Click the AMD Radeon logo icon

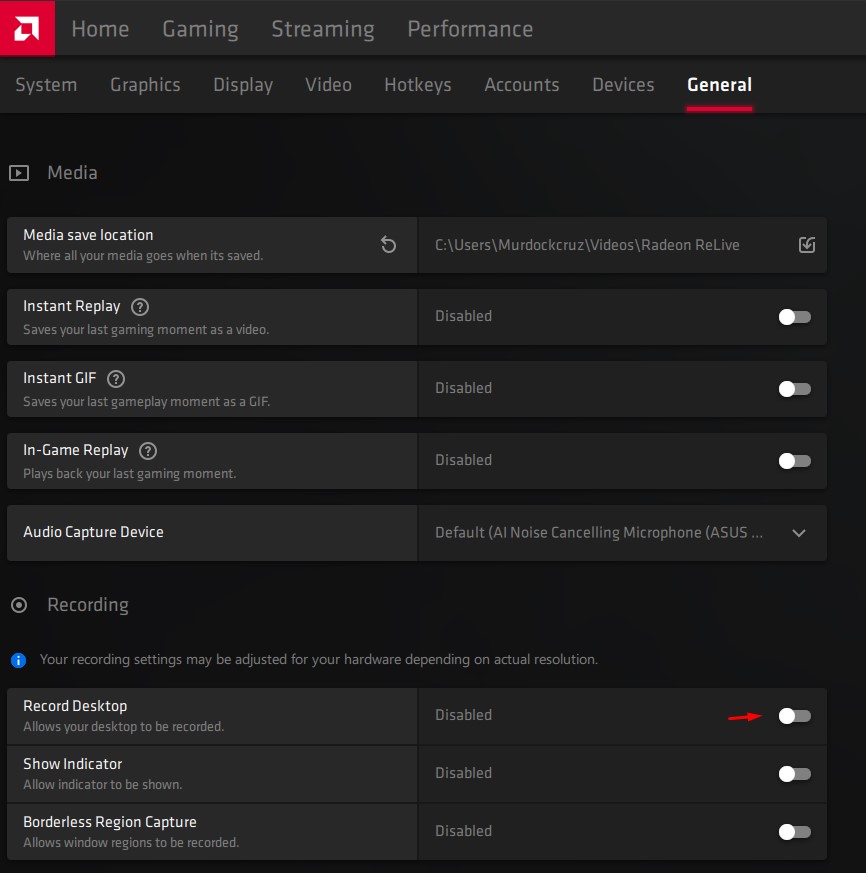27,27
